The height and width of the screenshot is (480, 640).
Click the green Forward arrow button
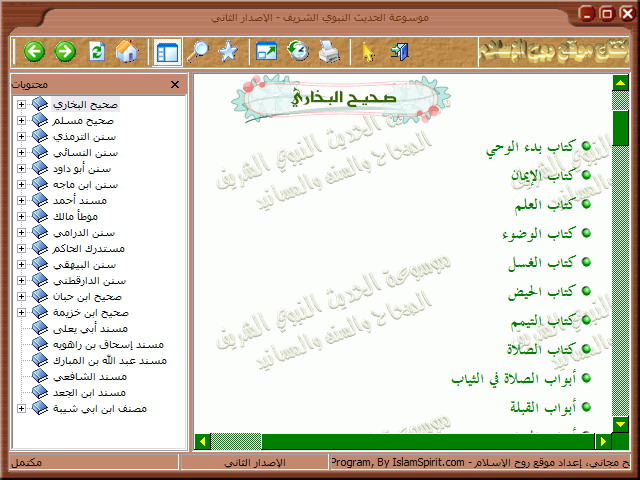pyautogui.click(x=65, y=51)
